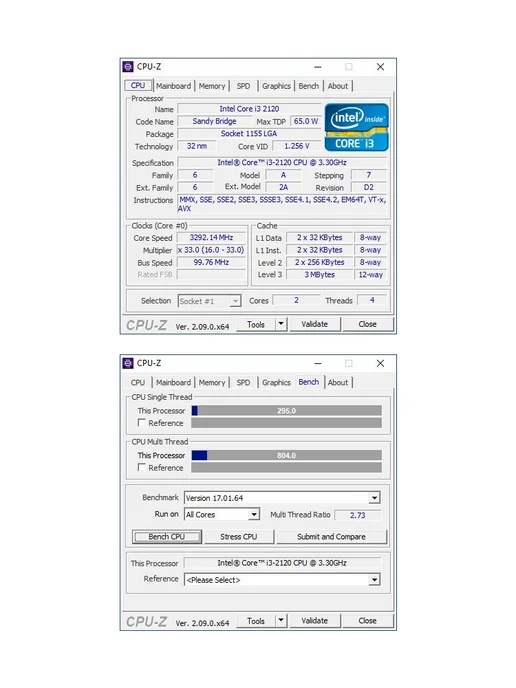Open Tools dropdown arrow in top window

point(281,324)
